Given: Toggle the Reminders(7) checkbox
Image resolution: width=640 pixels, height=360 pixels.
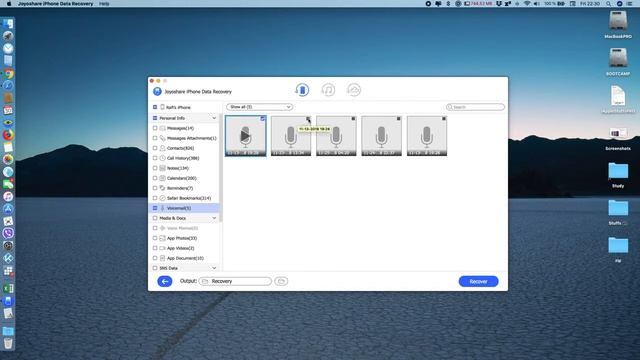Looking at the screenshot, I should [155, 188].
